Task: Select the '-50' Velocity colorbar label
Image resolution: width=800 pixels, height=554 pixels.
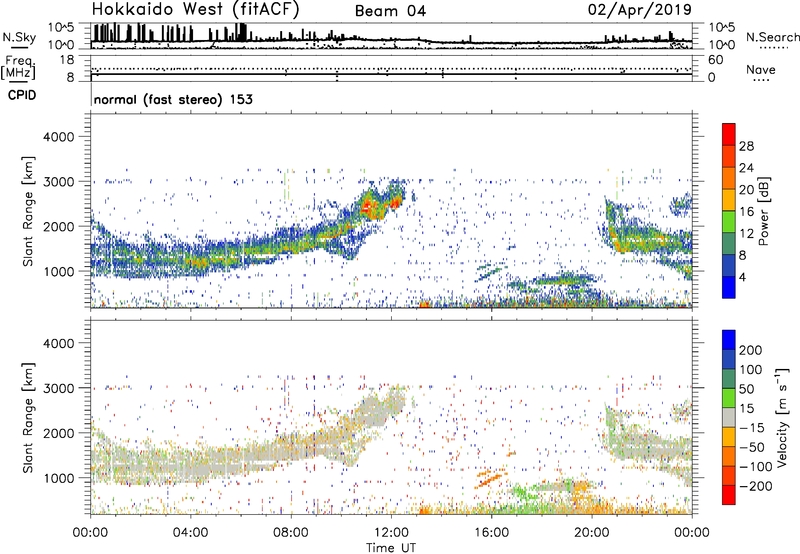Action: point(752,447)
